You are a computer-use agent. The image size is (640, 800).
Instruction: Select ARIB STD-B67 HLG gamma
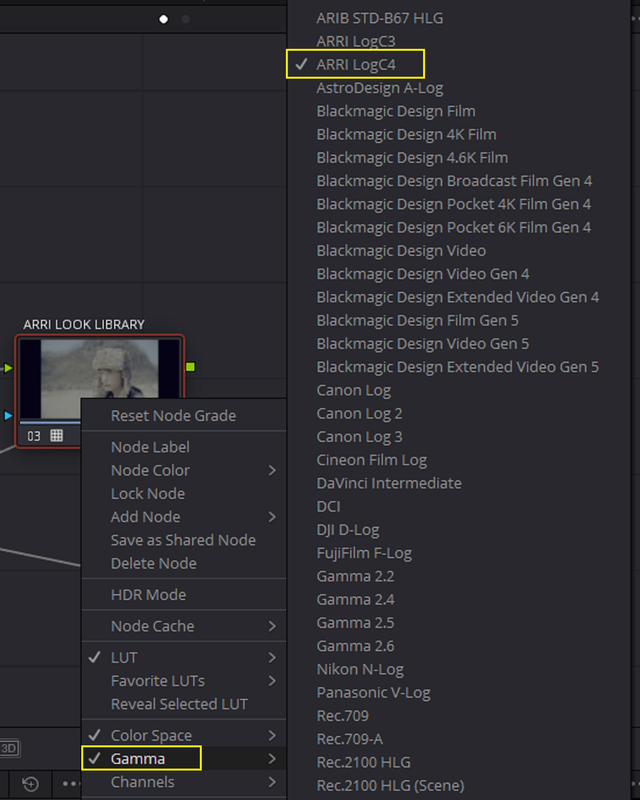click(x=380, y=18)
